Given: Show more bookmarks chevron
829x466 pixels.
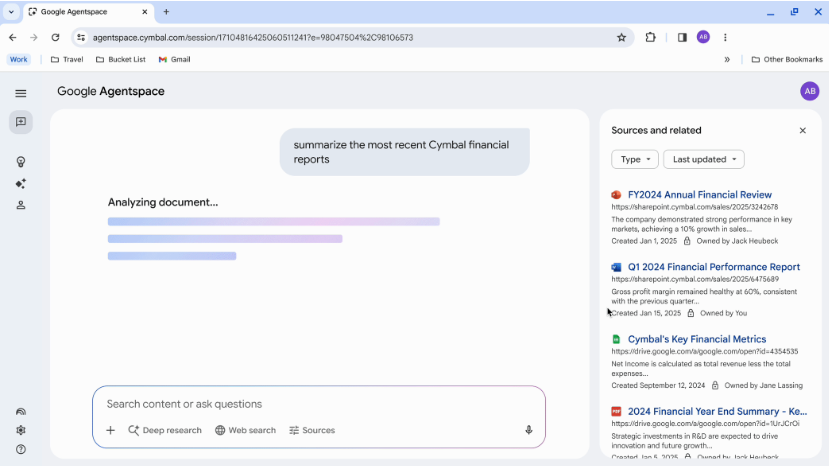Looking at the screenshot, I should (727, 59).
